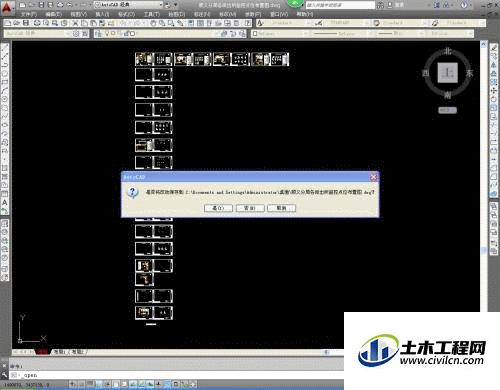Click 取消 in the save dialog

click(281, 208)
